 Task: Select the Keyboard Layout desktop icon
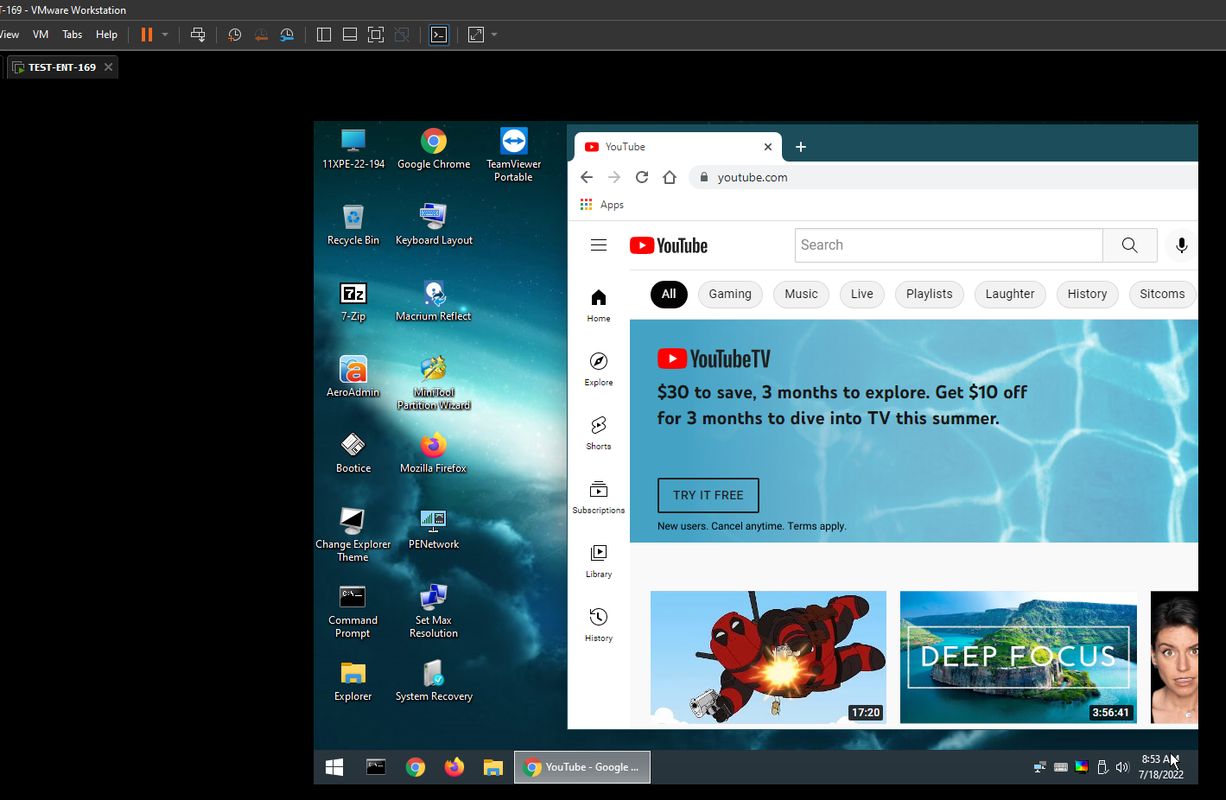tap(434, 225)
